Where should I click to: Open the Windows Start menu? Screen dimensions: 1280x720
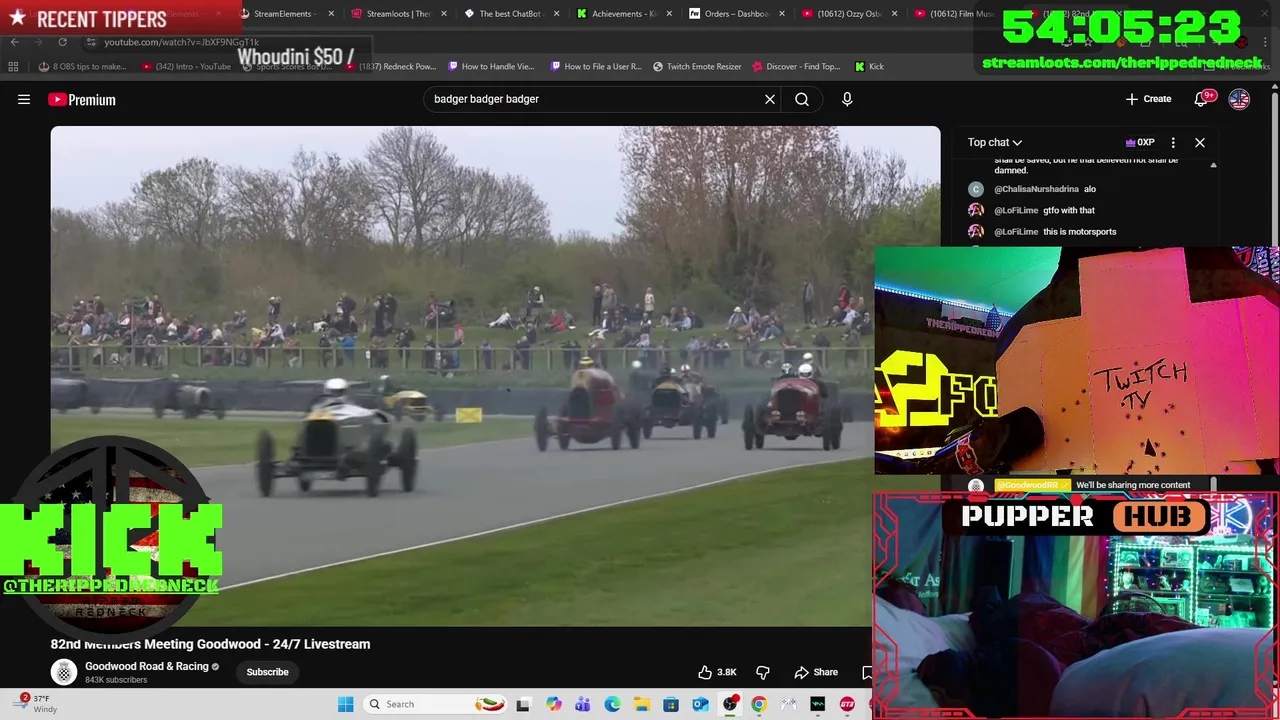point(345,704)
